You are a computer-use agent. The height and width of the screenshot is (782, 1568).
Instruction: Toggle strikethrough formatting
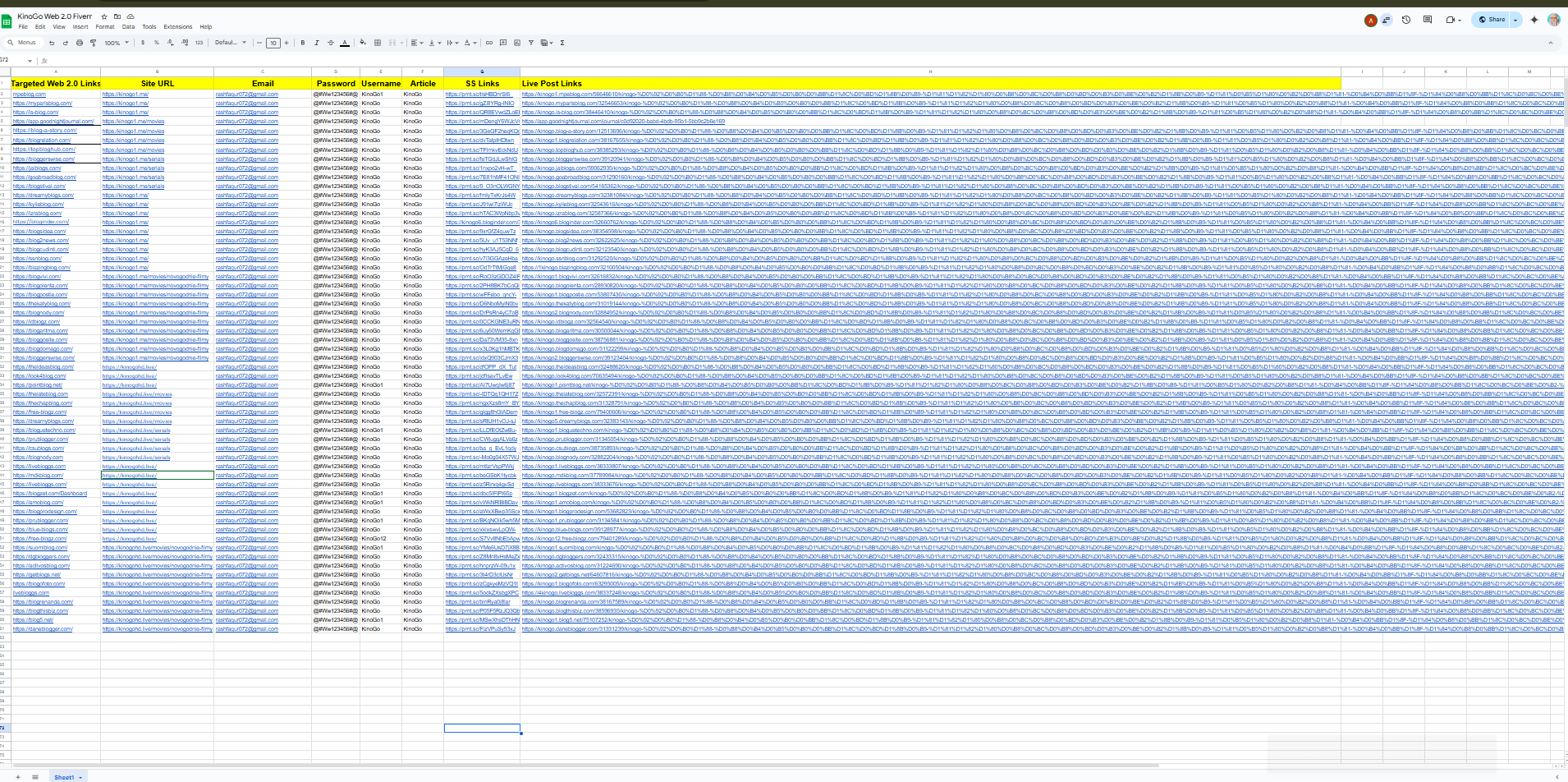(x=331, y=43)
